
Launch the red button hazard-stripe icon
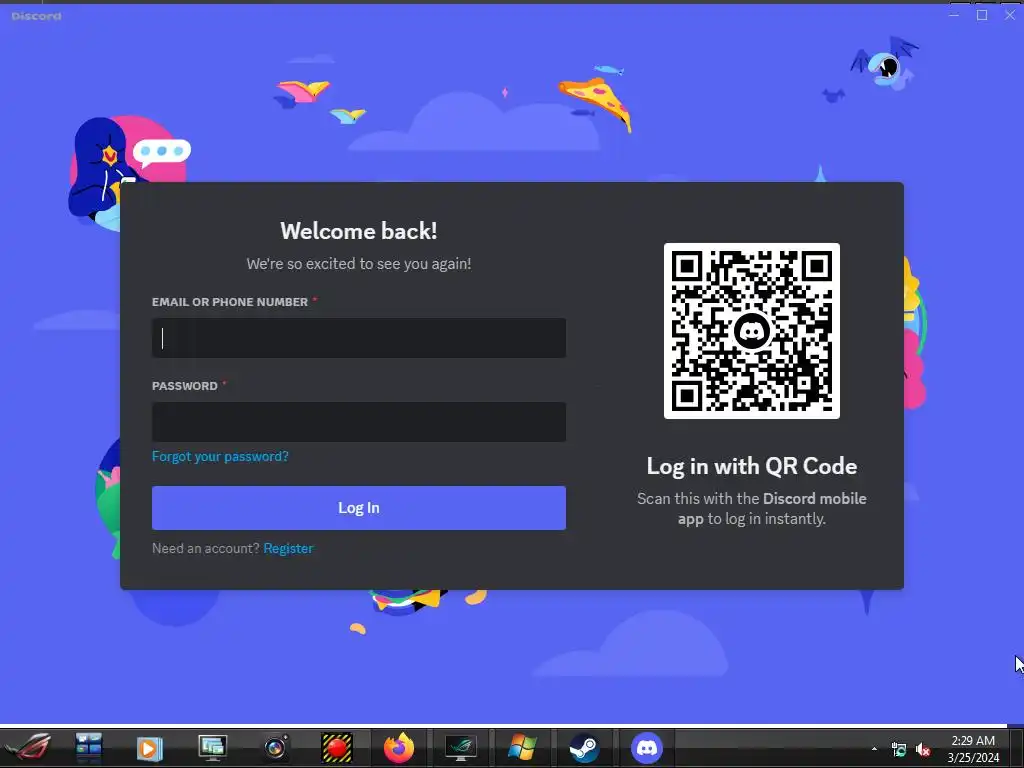337,748
